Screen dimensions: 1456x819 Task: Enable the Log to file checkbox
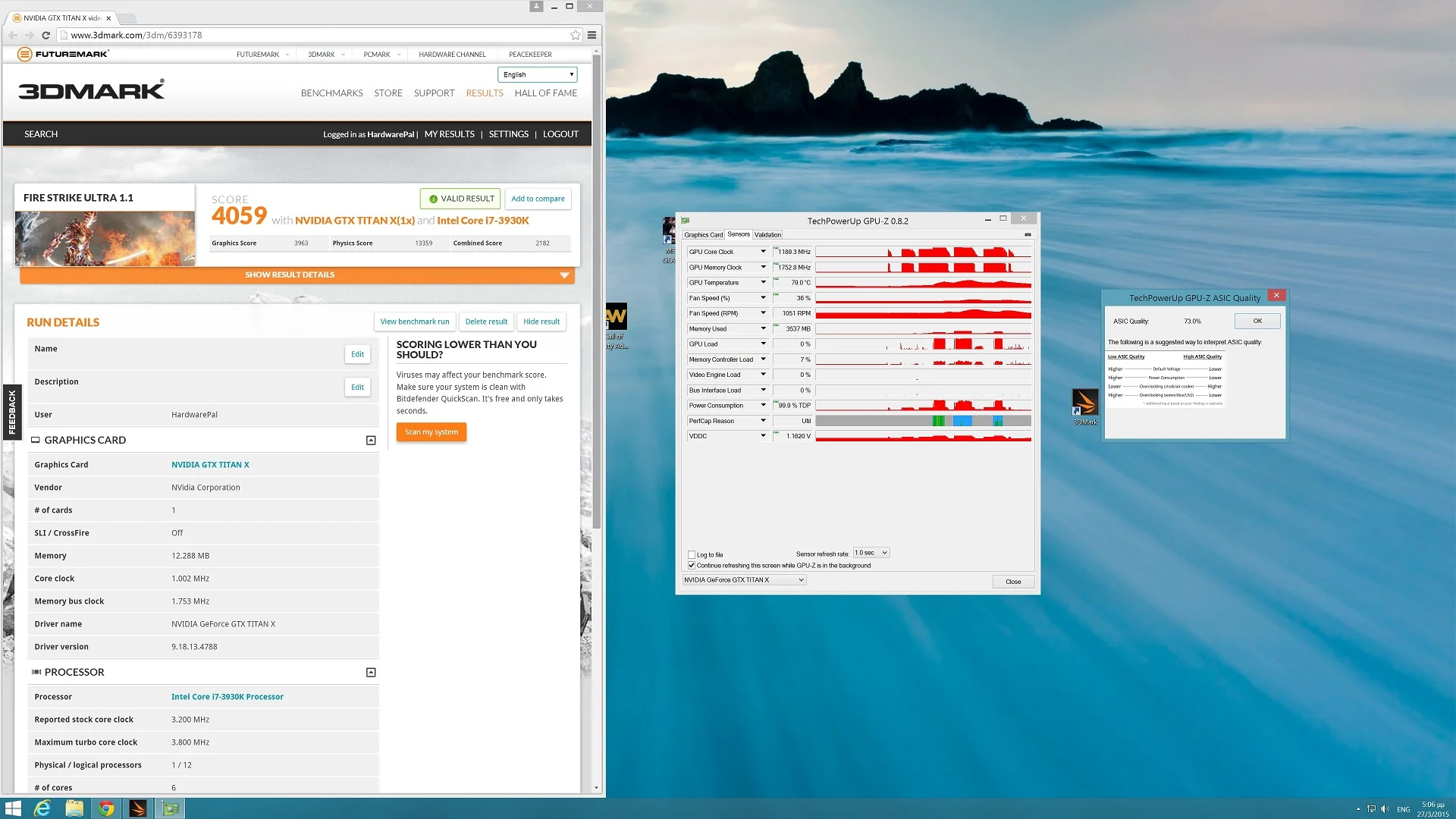[x=692, y=554]
